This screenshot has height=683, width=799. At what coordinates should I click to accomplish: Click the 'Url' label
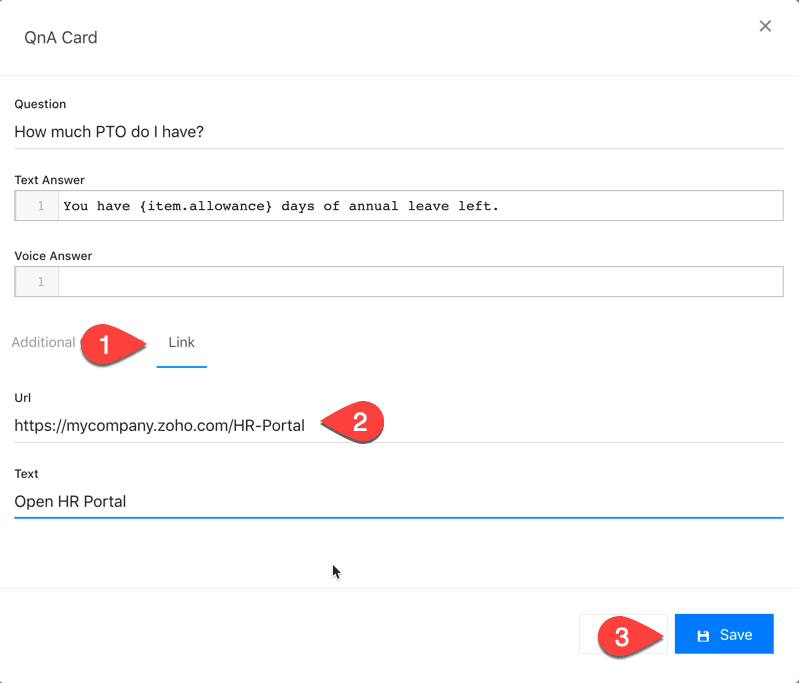tap(22, 398)
